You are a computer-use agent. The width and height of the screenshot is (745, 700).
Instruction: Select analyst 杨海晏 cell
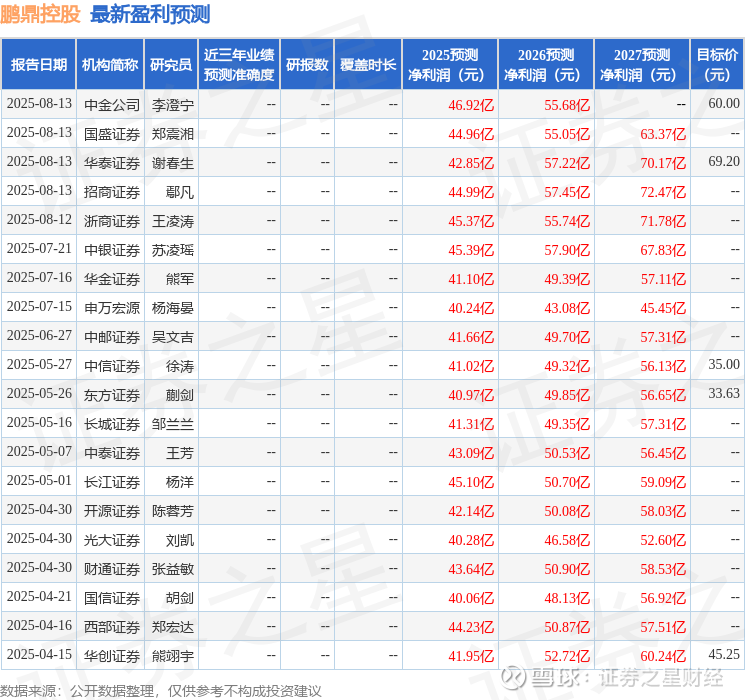coord(172,308)
